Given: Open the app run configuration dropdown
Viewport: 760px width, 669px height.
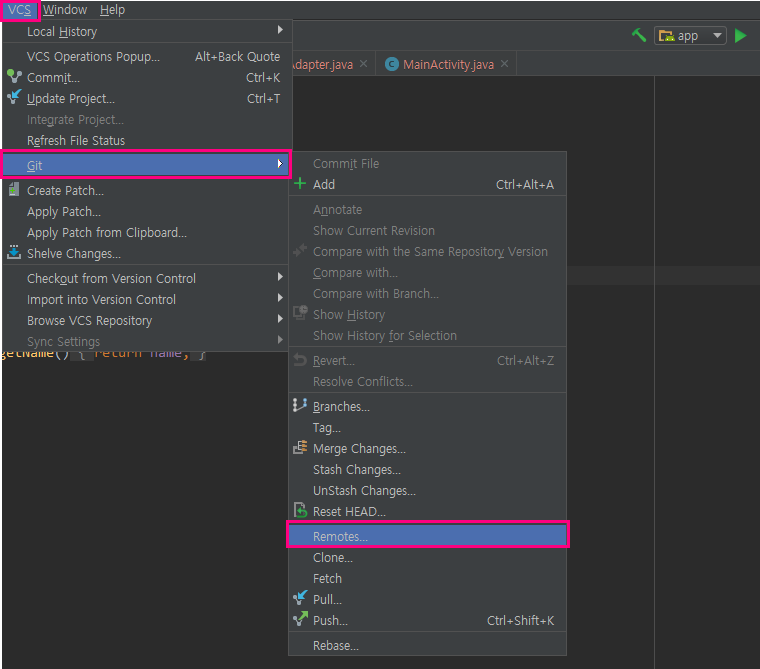Looking at the screenshot, I should point(690,36).
